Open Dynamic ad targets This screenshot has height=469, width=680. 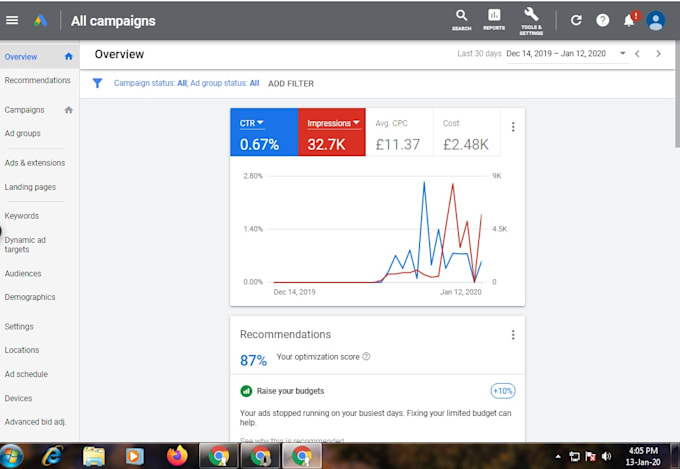pos(25,245)
